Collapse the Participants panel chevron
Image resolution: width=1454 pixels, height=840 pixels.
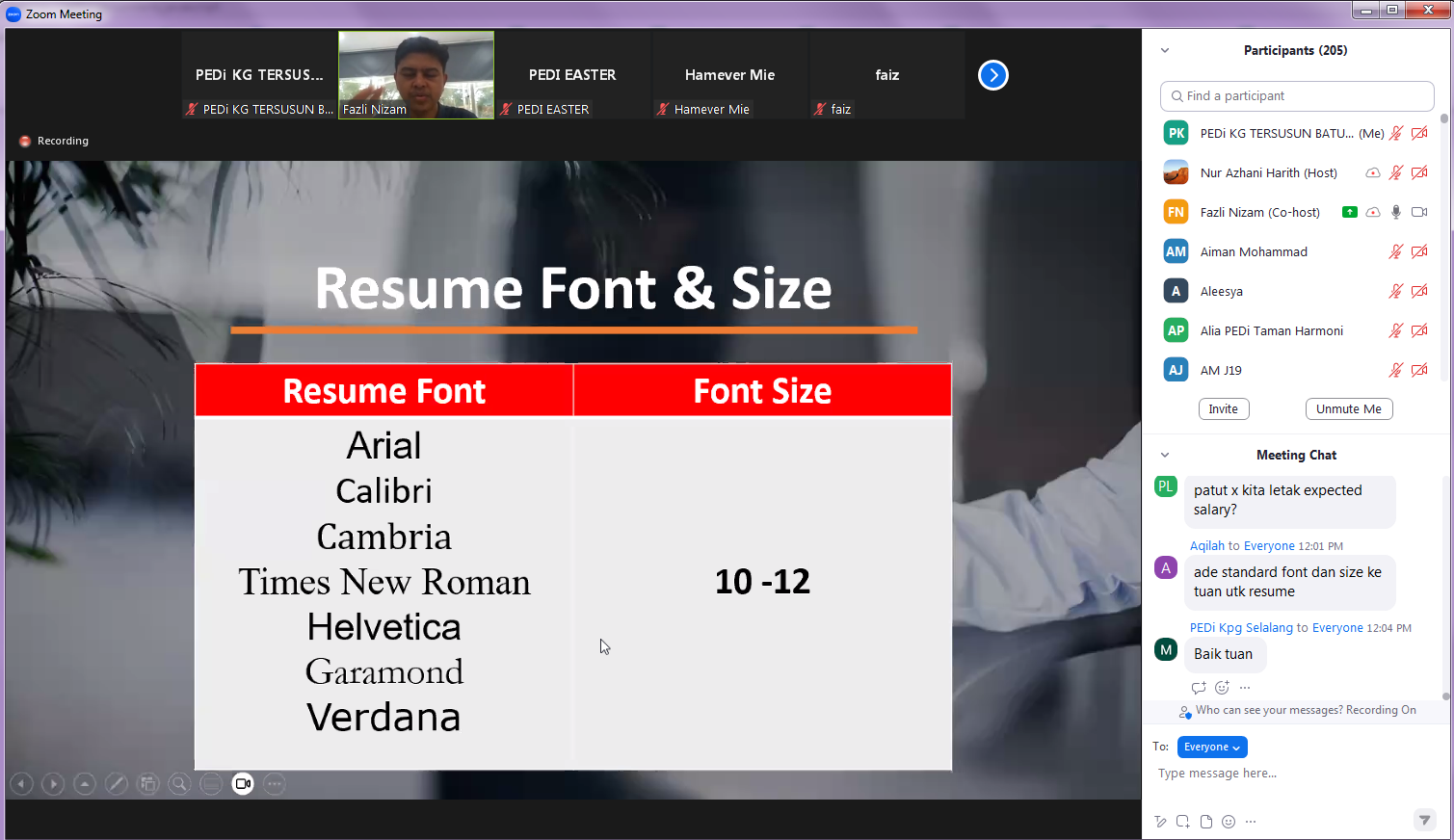(x=1165, y=51)
